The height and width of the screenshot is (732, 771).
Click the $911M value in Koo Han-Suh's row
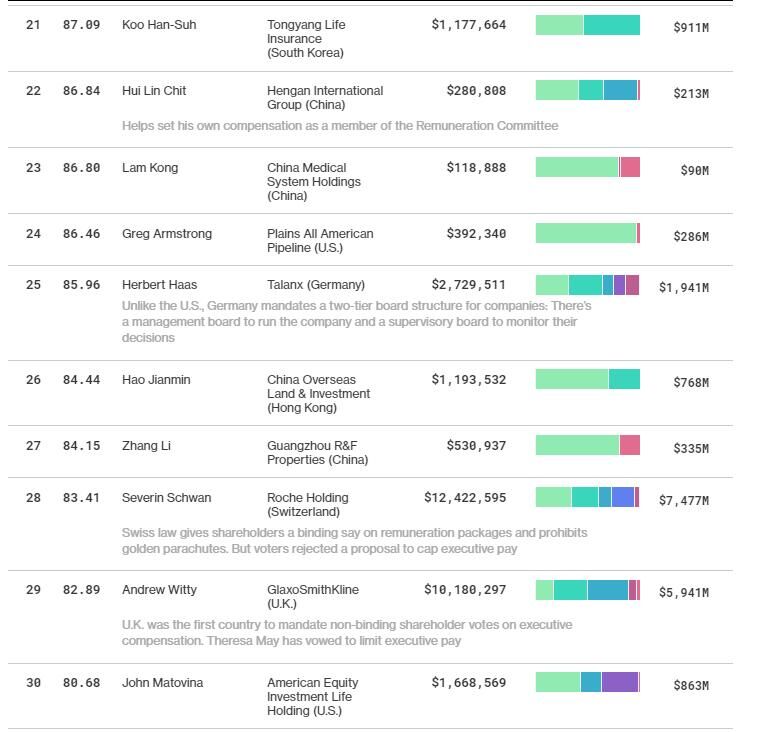tap(691, 28)
